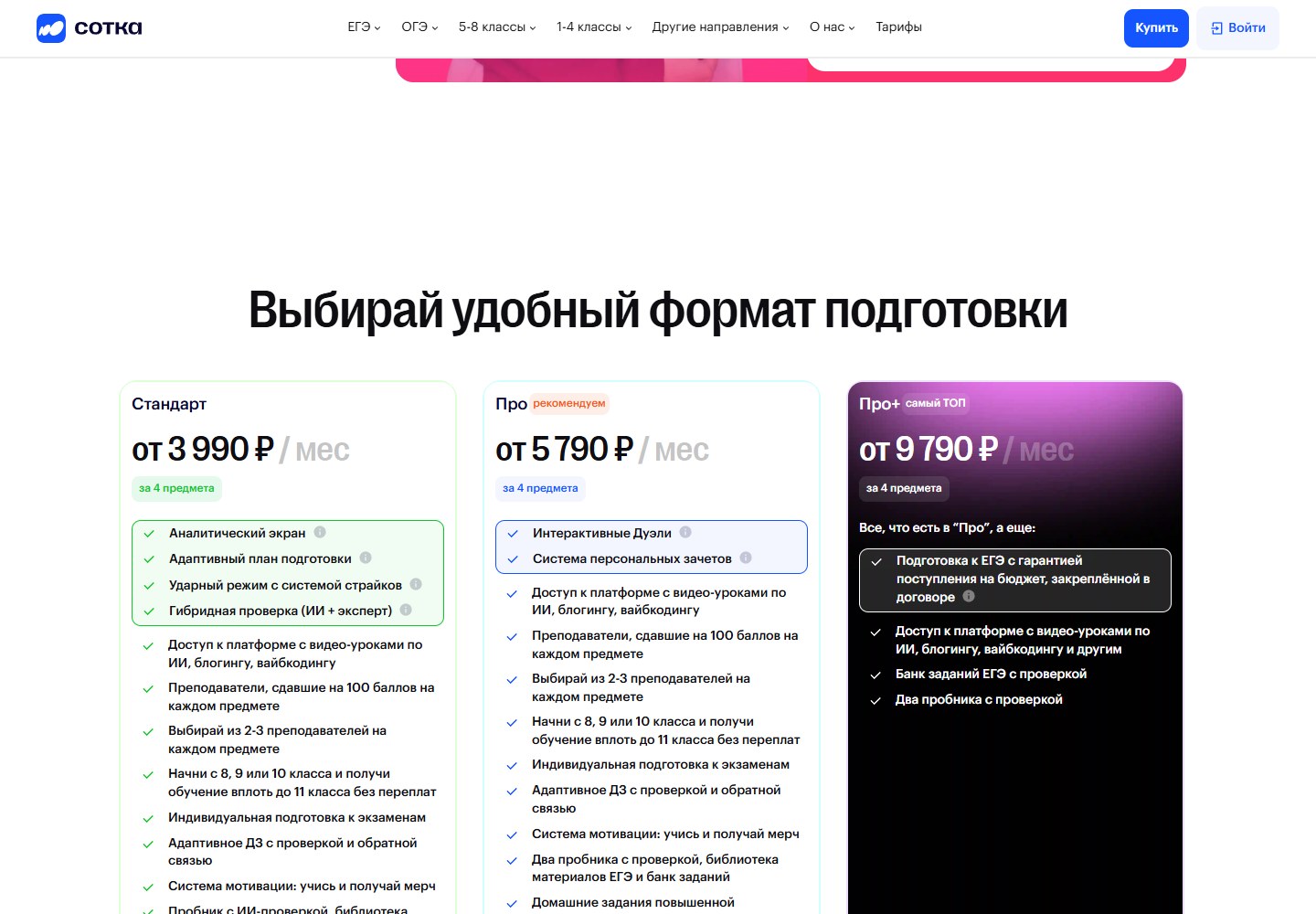The height and width of the screenshot is (914, 1316).
Task: Click Адаптивный план подготовки text
Action: (260, 558)
